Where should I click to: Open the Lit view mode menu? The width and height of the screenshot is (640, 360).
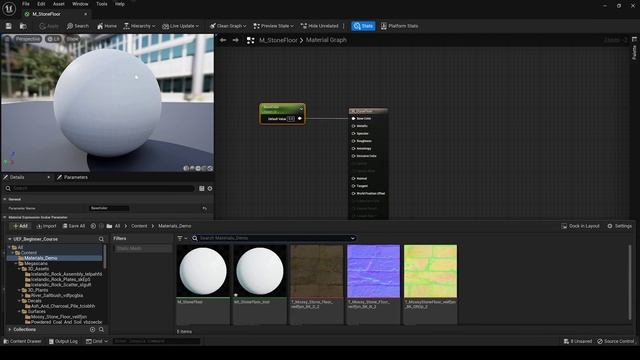pos(54,39)
